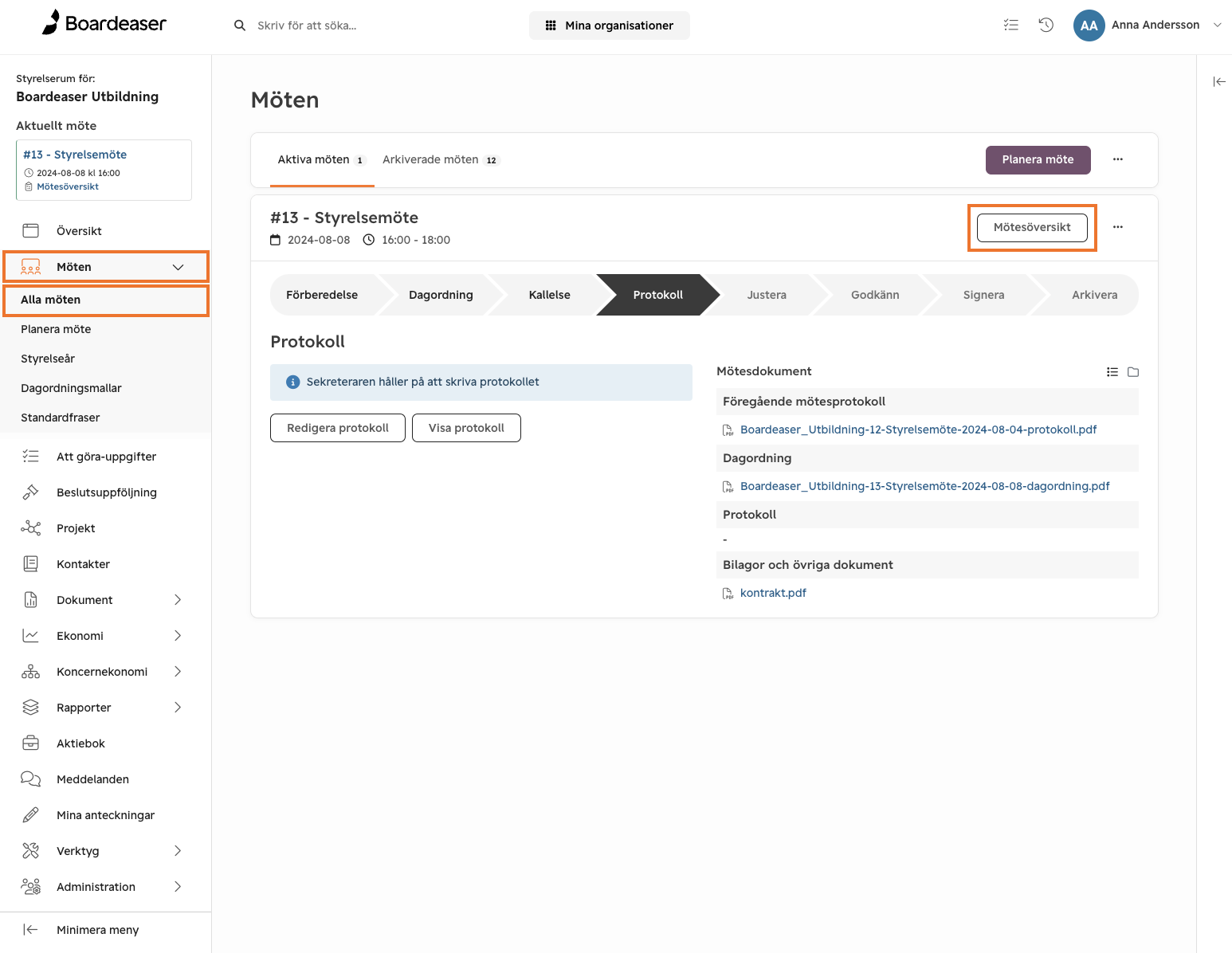Open the history clock icon in the header

point(1046,25)
